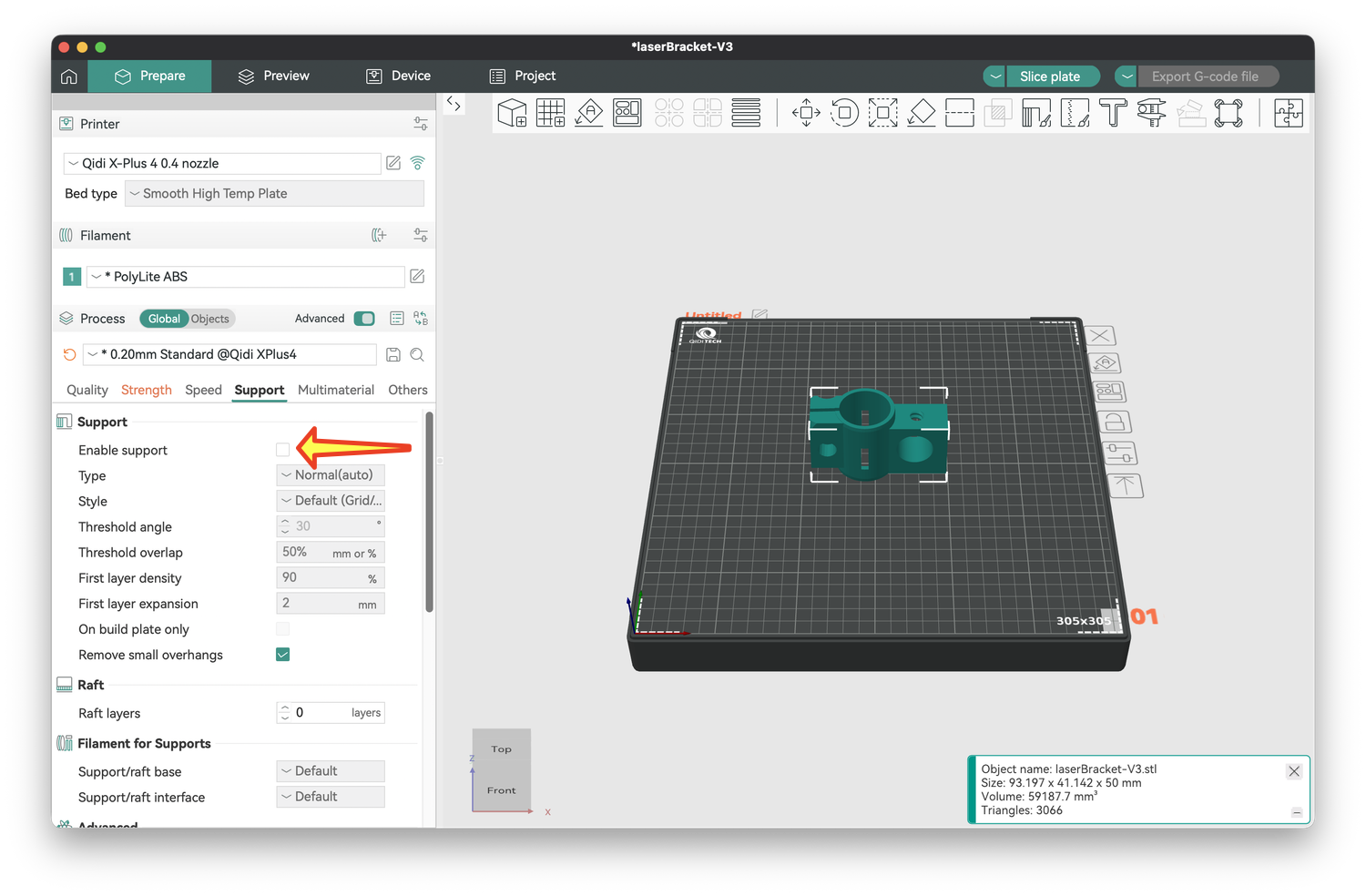This screenshot has width=1366, height=896.
Task: Click the Add object cube icon
Action: (x=512, y=113)
